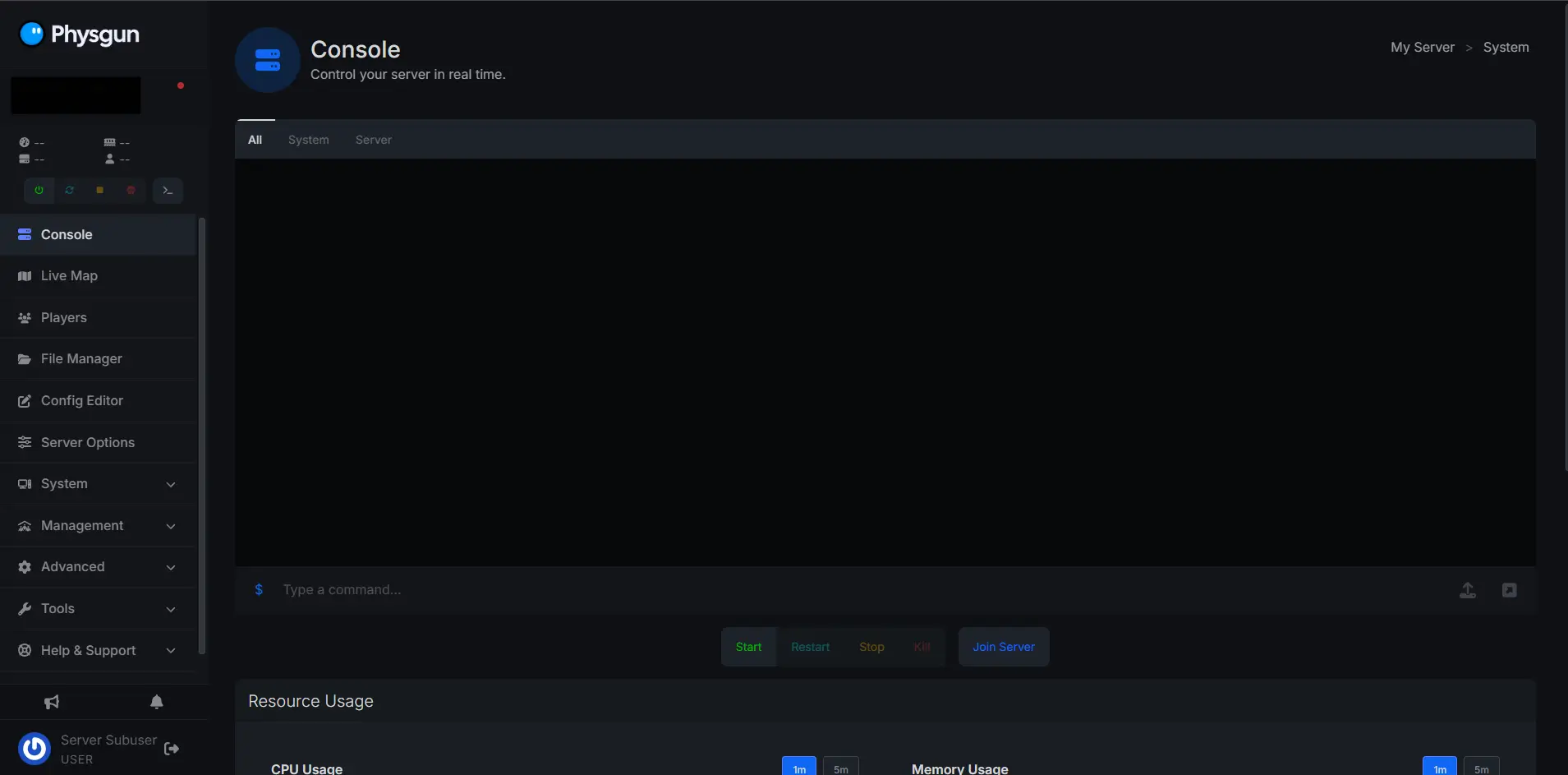Open File Manager from the sidebar
1568x775 pixels.
(x=81, y=359)
